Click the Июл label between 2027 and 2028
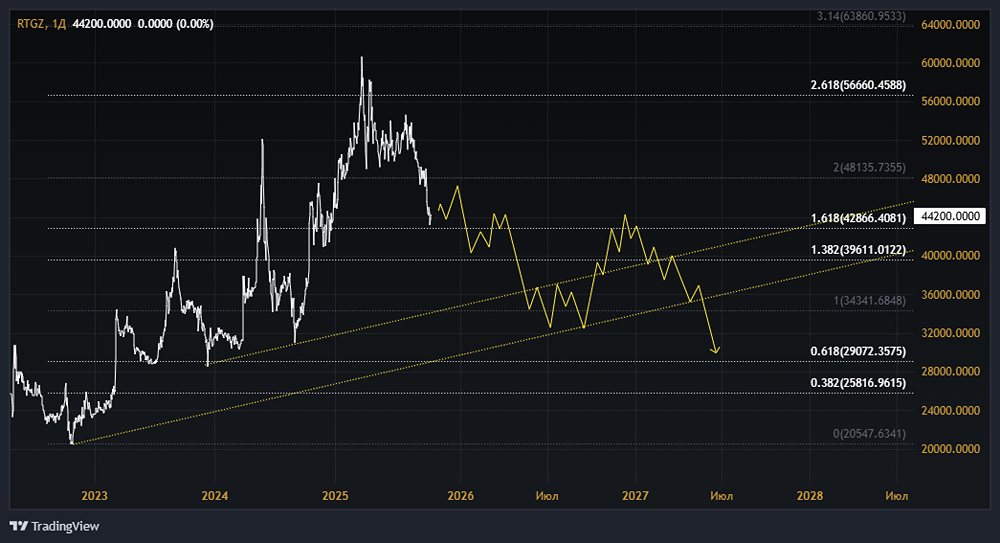Viewport: 1000px width, 543px height. click(x=721, y=496)
